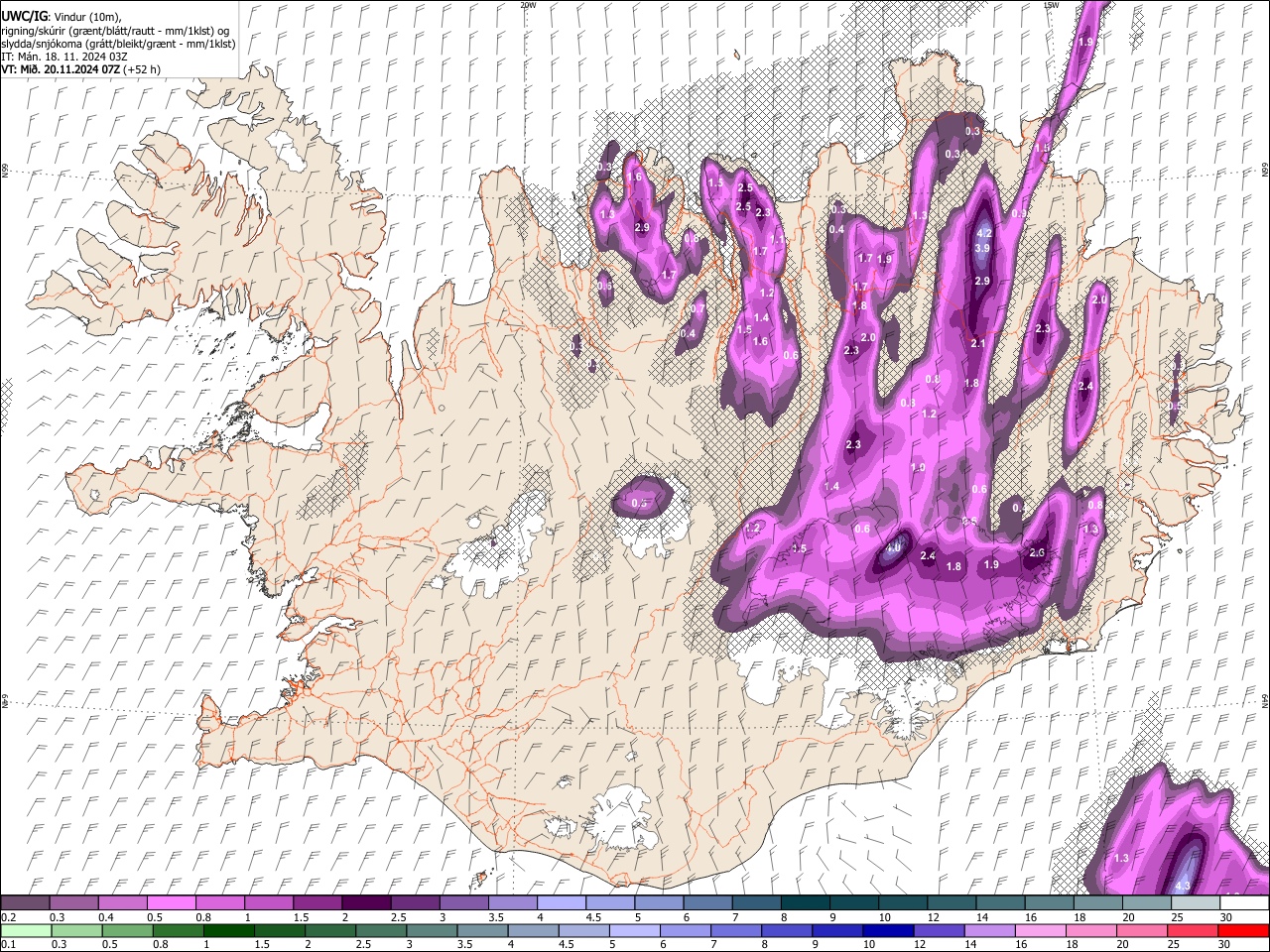1270x952 pixels.
Task: Click the 'VT: Mið. 20.11.2024 07Z' valid time line
Action: point(62,69)
